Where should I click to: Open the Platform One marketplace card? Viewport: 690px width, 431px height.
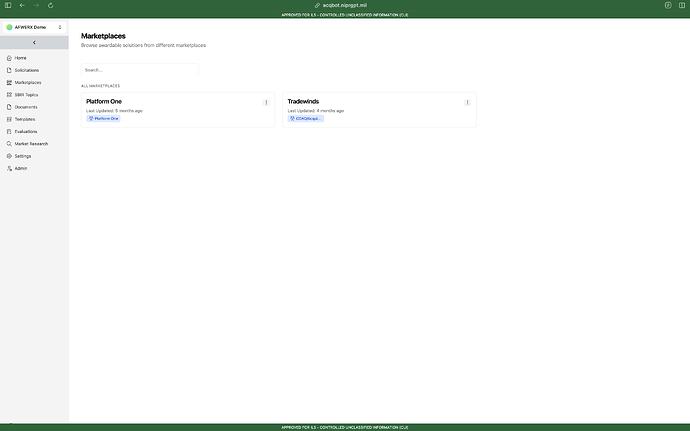(x=178, y=110)
